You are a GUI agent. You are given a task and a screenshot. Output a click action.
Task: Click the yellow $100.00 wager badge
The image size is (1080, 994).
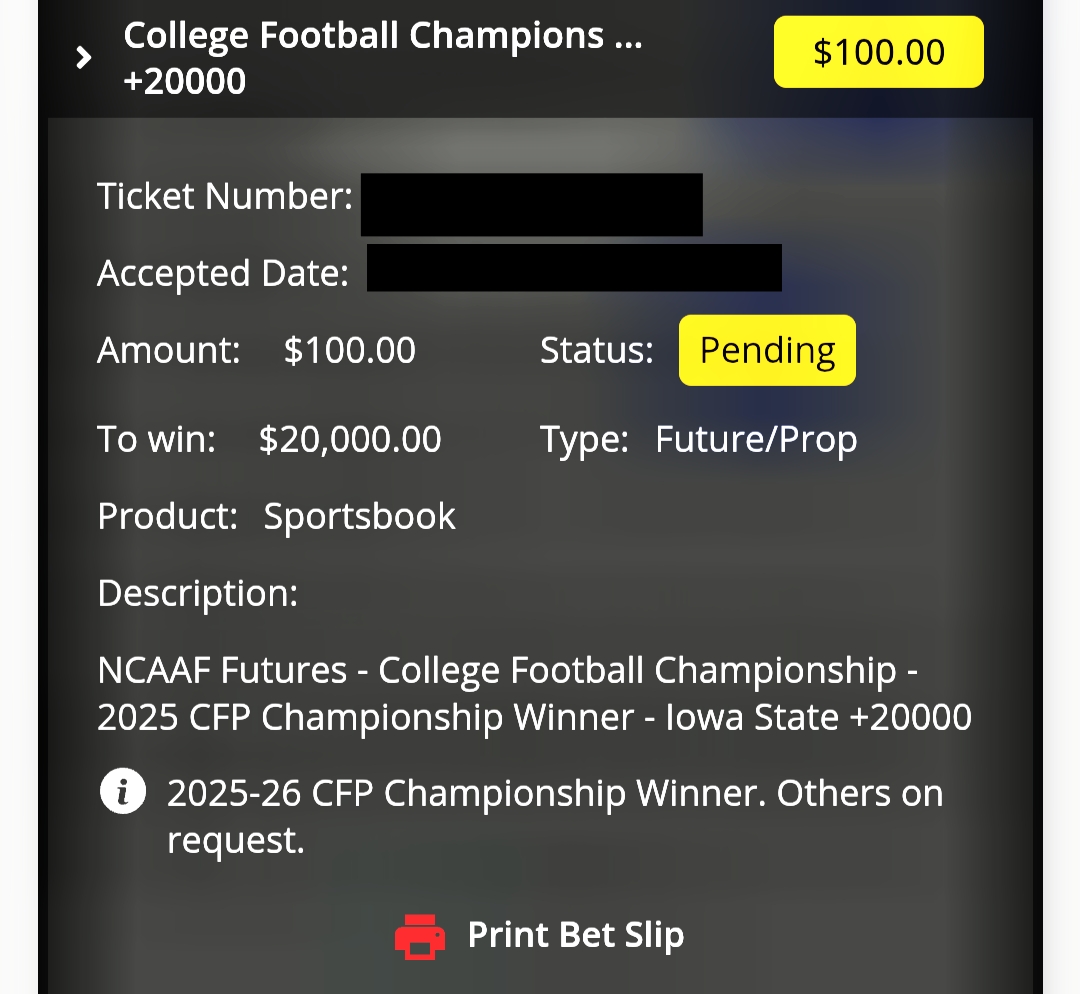coord(878,52)
